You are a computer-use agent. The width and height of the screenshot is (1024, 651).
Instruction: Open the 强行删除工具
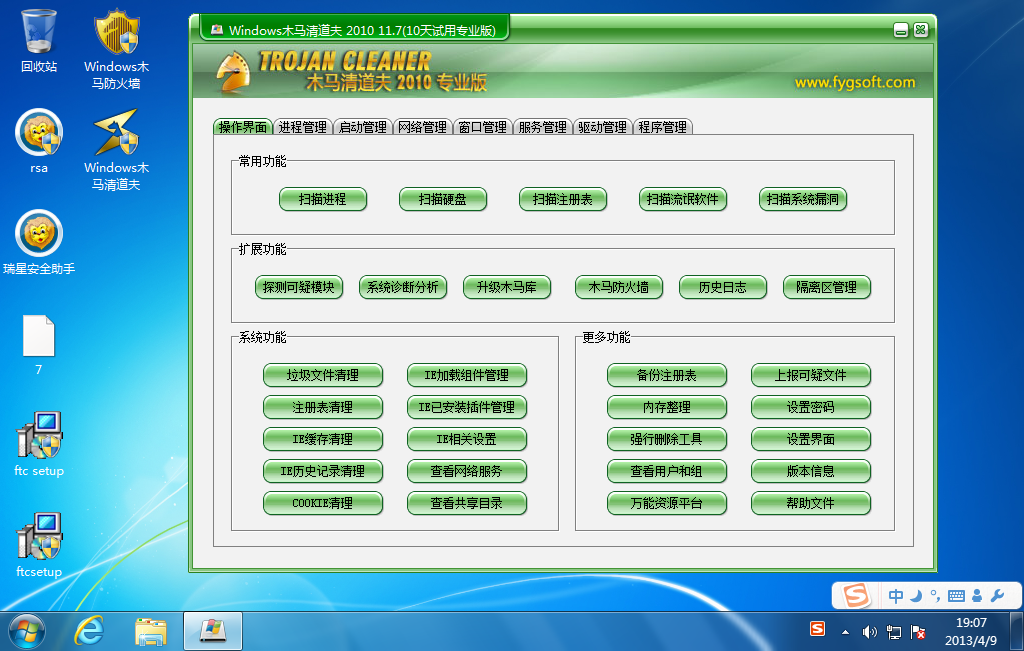667,439
